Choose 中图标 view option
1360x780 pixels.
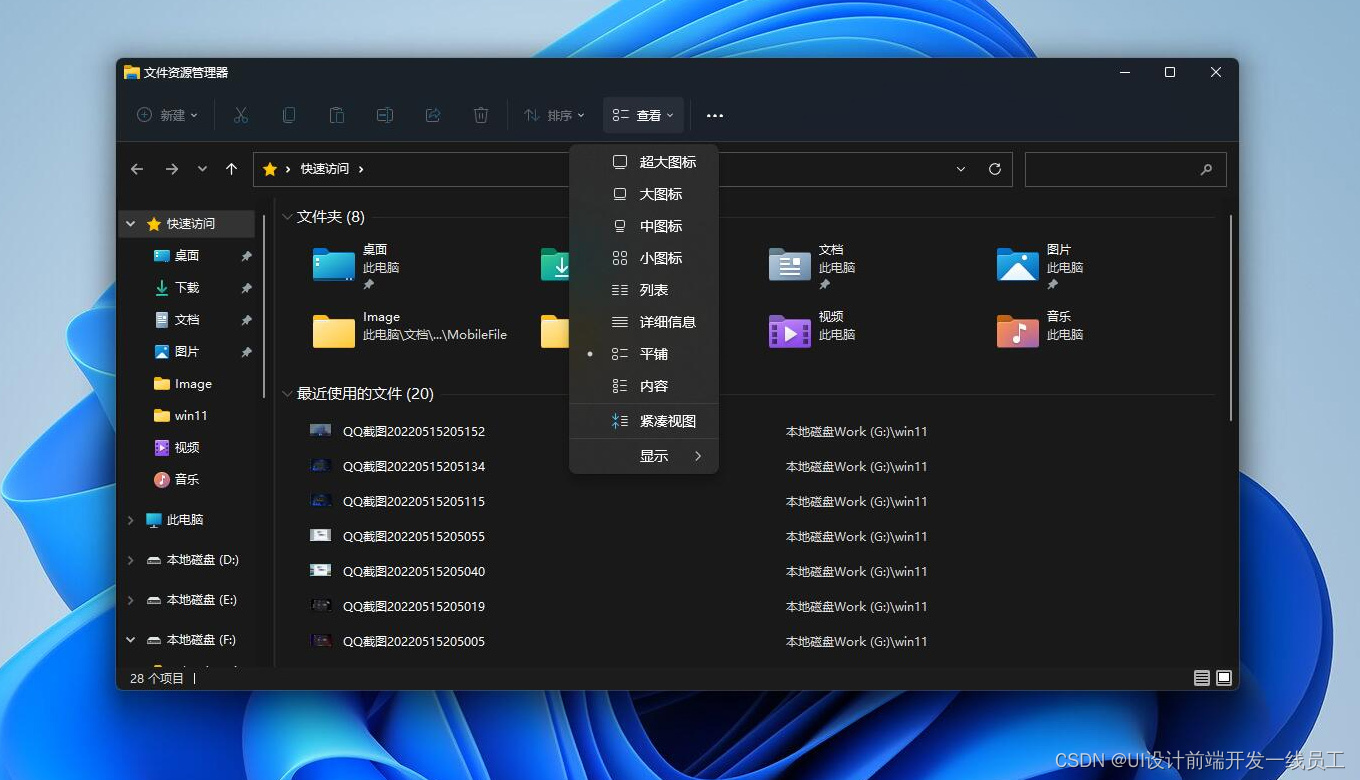click(644, 226)
